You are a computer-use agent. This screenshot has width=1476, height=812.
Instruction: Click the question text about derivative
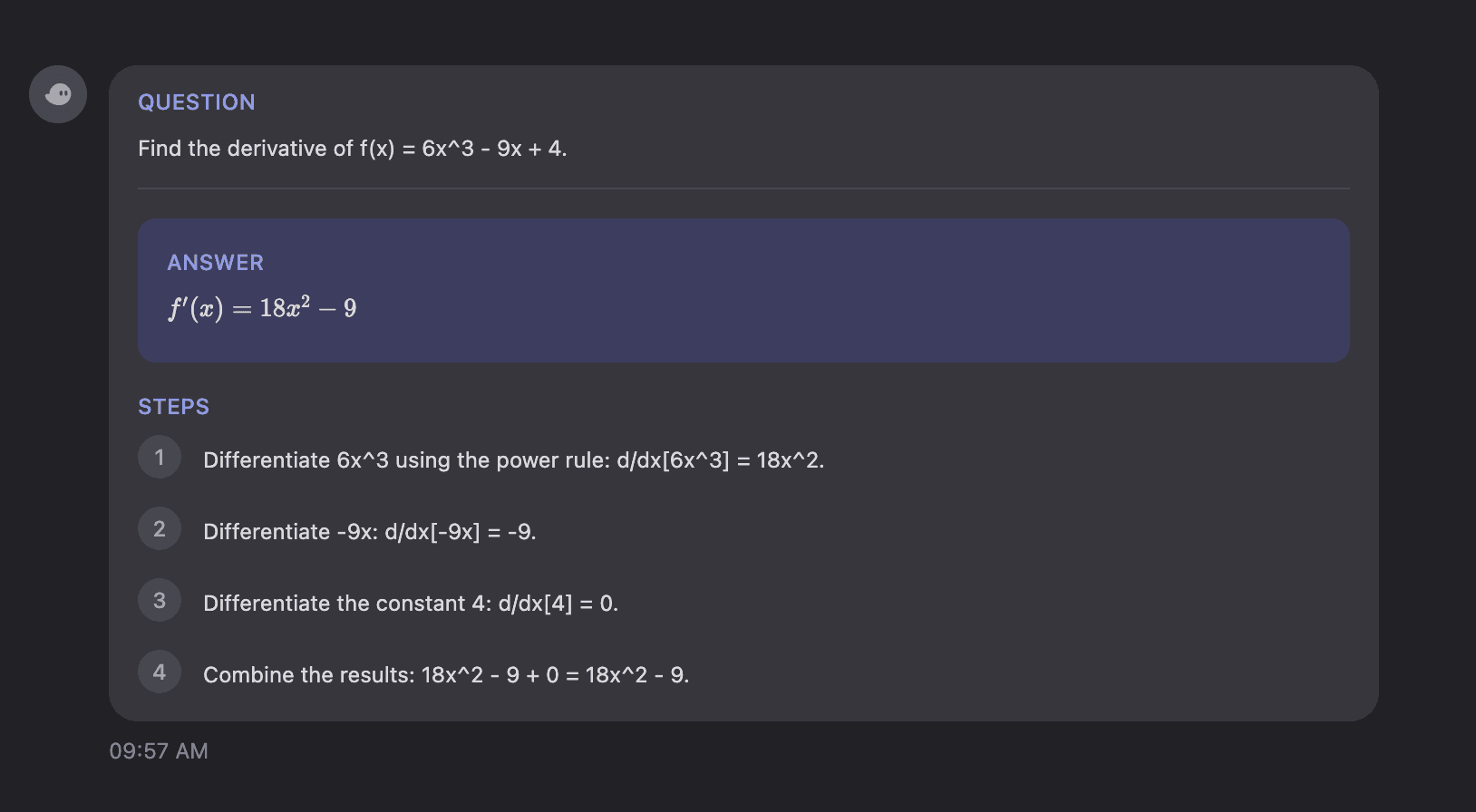pos(352,149)
